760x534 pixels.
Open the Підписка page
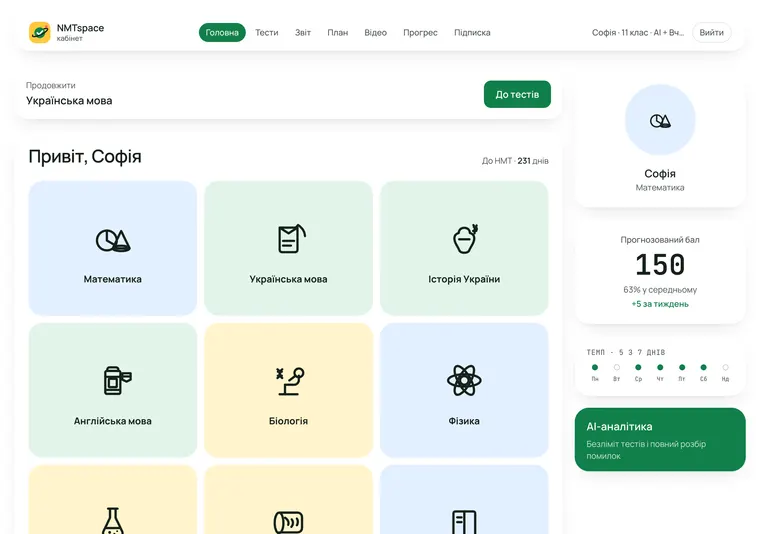(x=472, y=32)
